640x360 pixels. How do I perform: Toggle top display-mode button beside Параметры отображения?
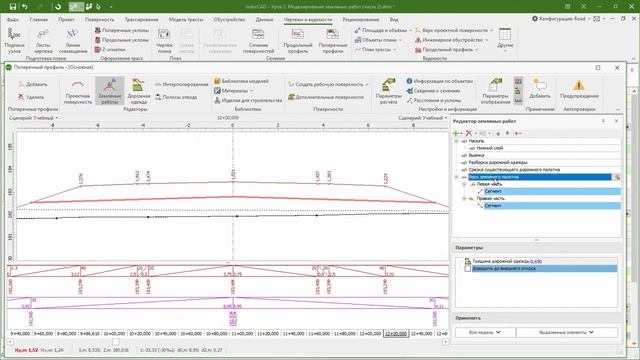coord(518,81)
